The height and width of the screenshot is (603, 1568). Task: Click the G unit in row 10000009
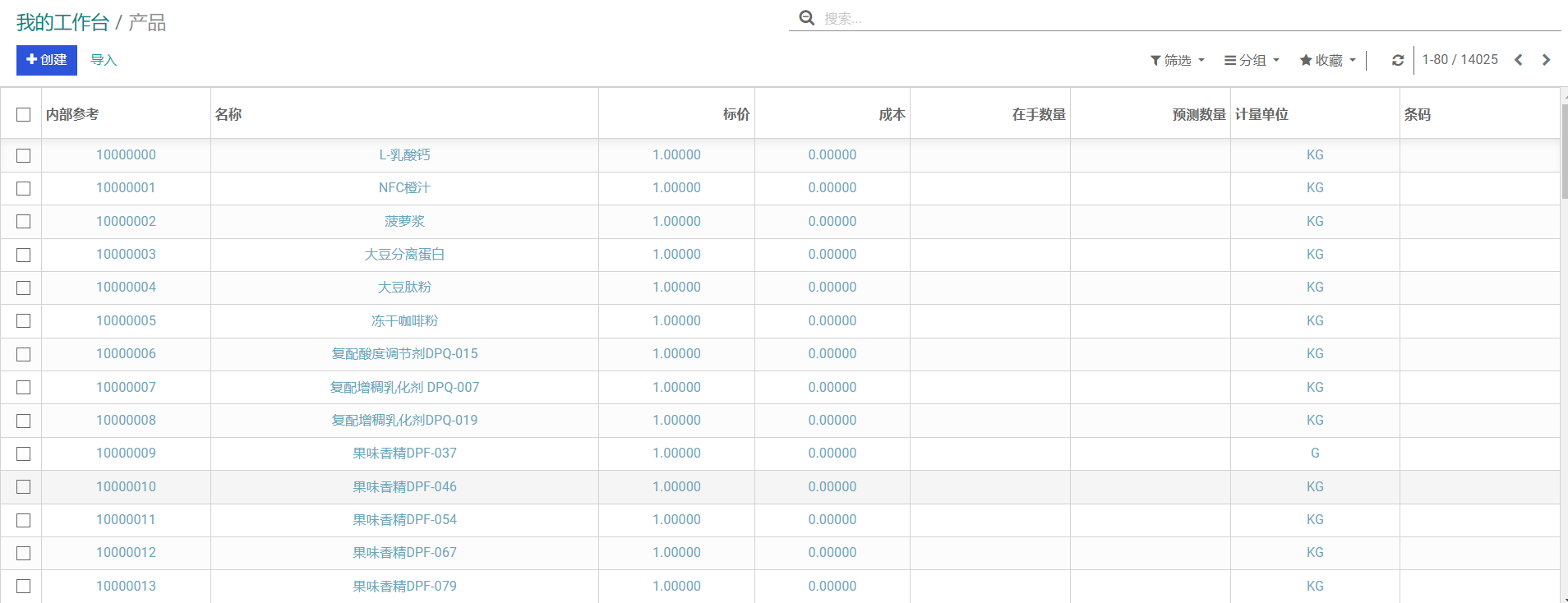pos(1315,453)
